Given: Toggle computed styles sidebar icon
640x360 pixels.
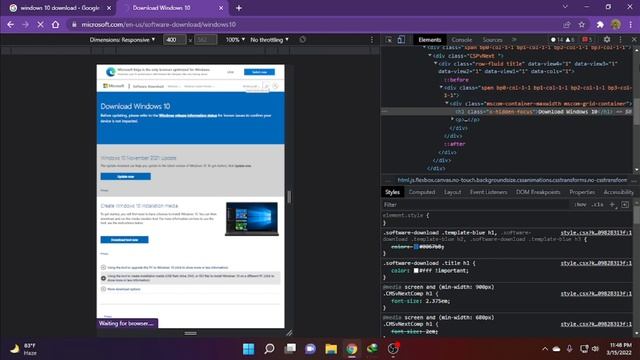Looking at the screenshot, I should click(x=625, y=204).
